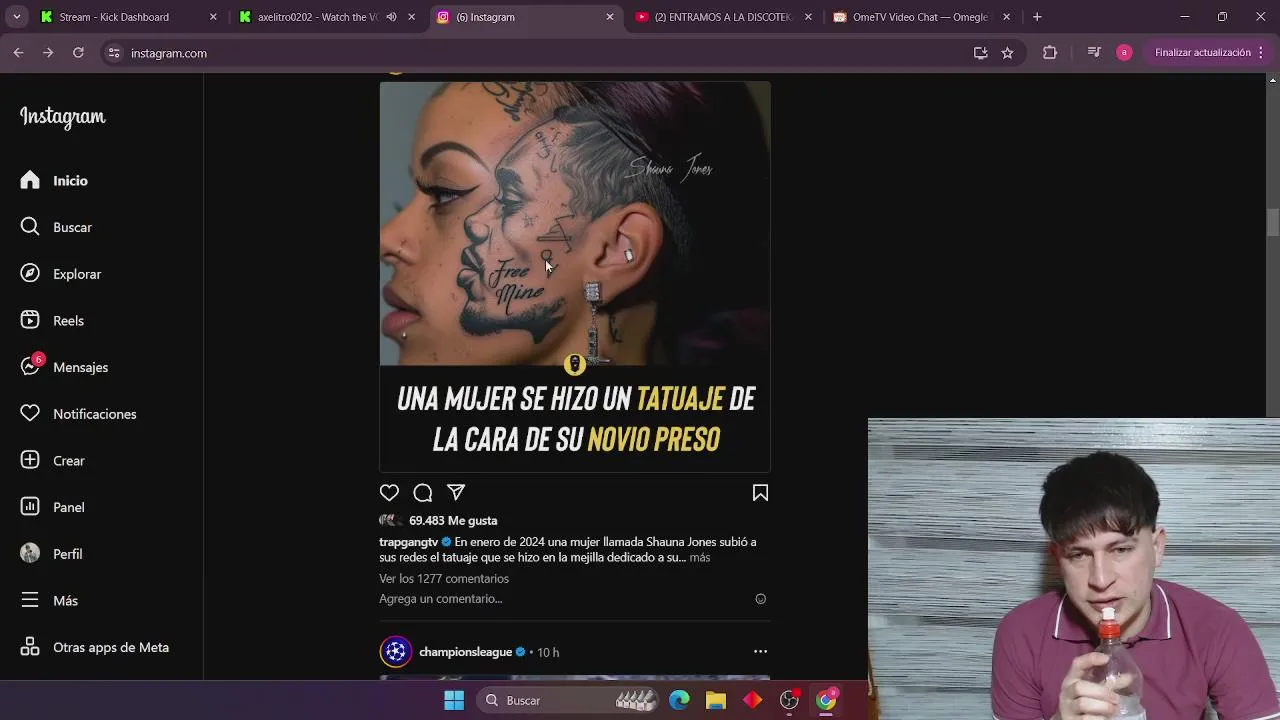View site information icon in address bar
Screen dimensions: 1280x720
click(x=113, y=53)
